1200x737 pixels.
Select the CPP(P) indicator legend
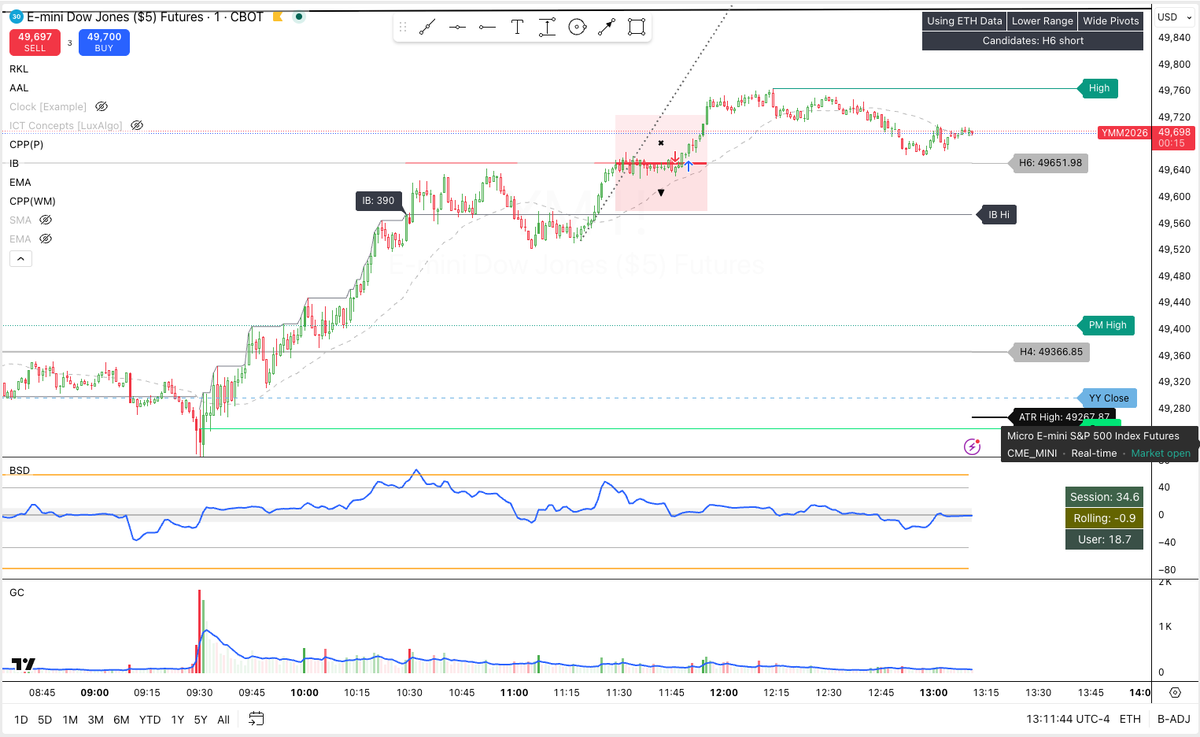pyautogui.click(x=26, y=144)
